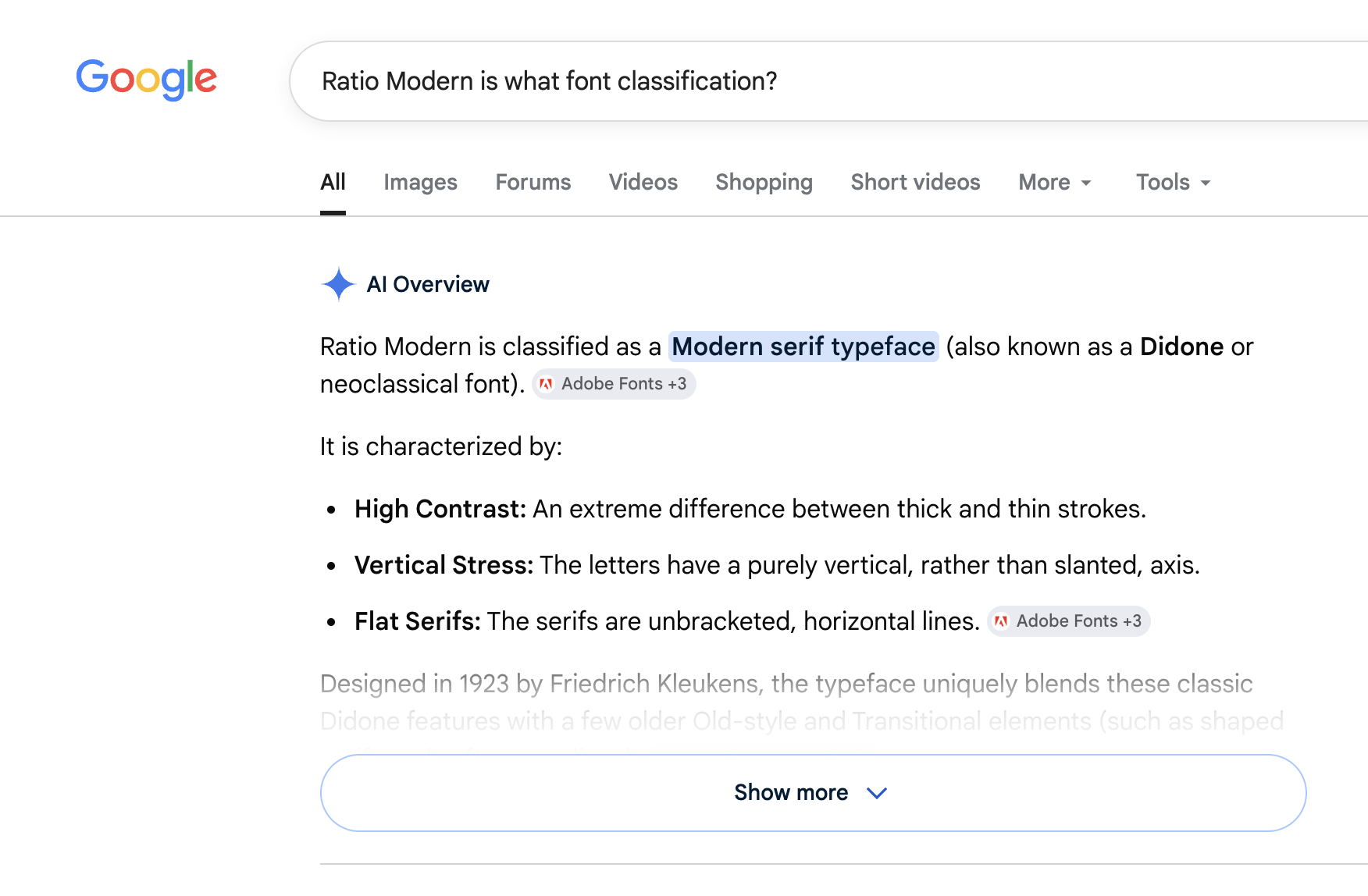Go to the Shopping tab
Screen dimensions: 1368x896
pyautogui.click(x=764, y=183)
